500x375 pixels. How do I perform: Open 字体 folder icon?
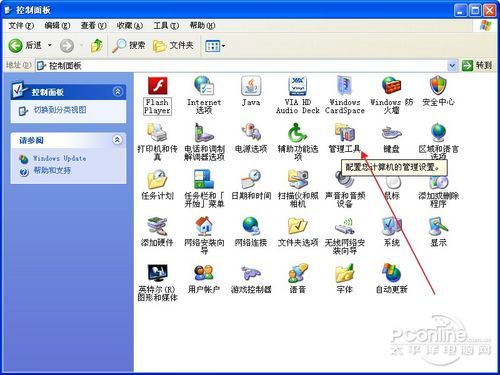(345, 273)
